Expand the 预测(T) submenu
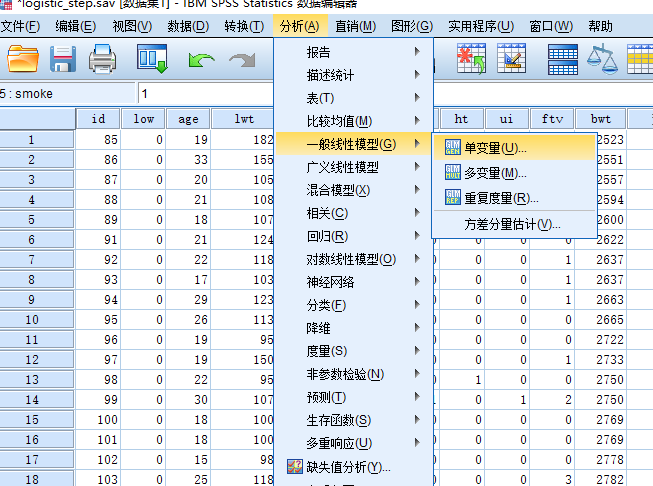 pos(353,397)
